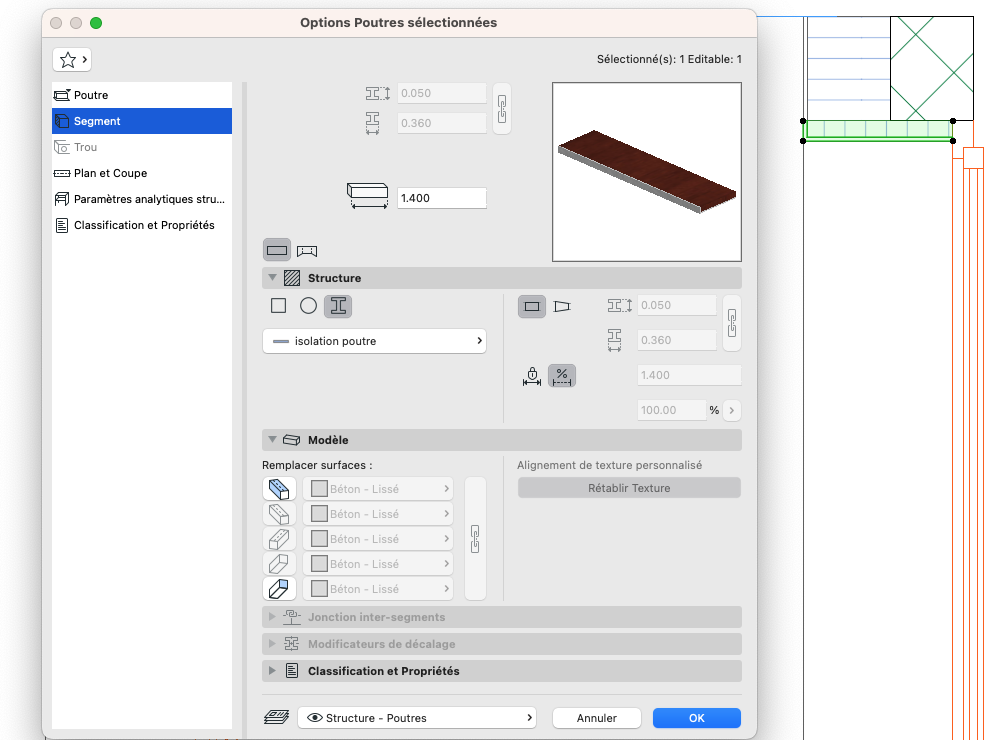Expand Modificateurs de décalage section

(272, 644)
